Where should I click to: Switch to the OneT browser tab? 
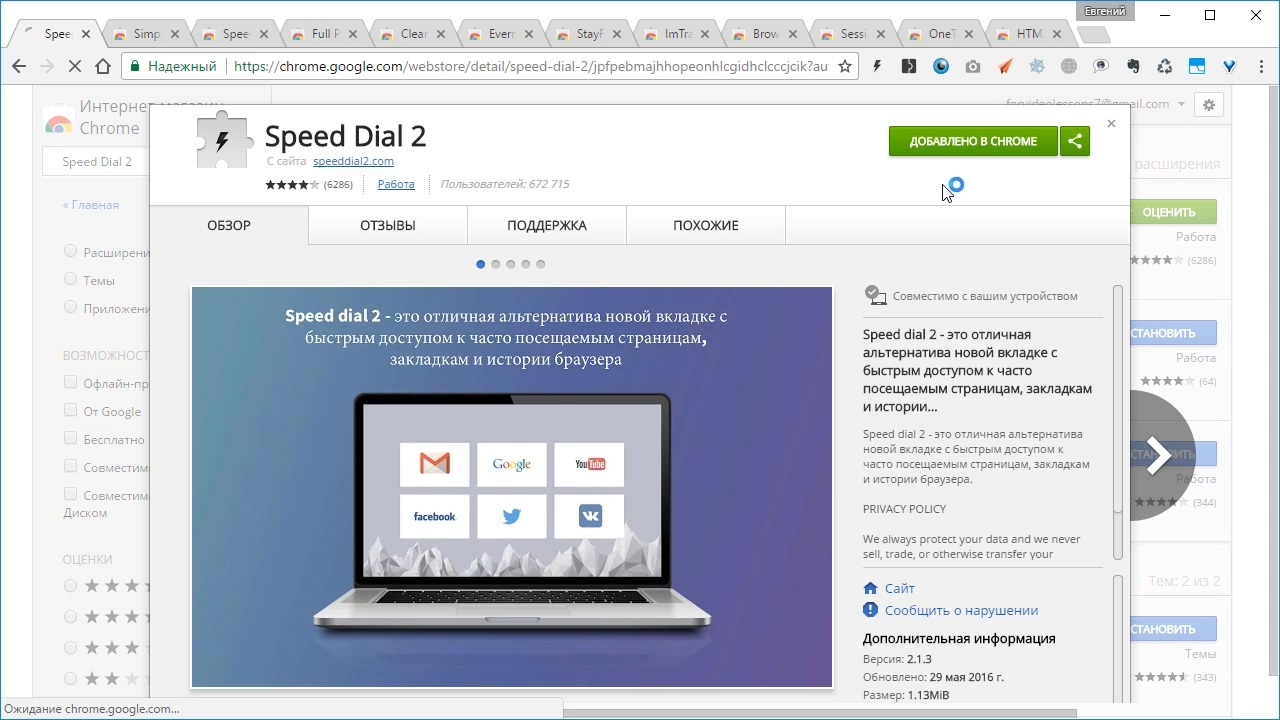tap(940, 34)
